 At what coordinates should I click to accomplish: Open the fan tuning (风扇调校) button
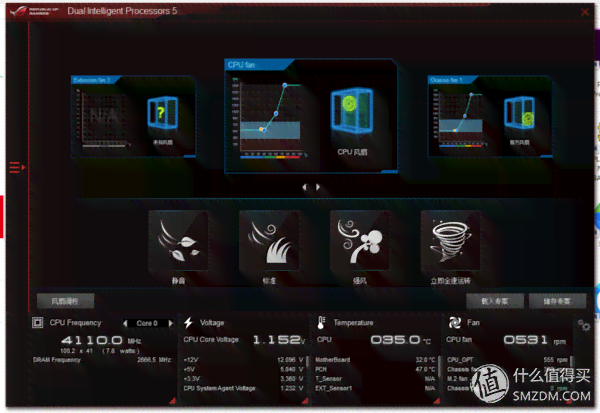click(x=65, y=301)
